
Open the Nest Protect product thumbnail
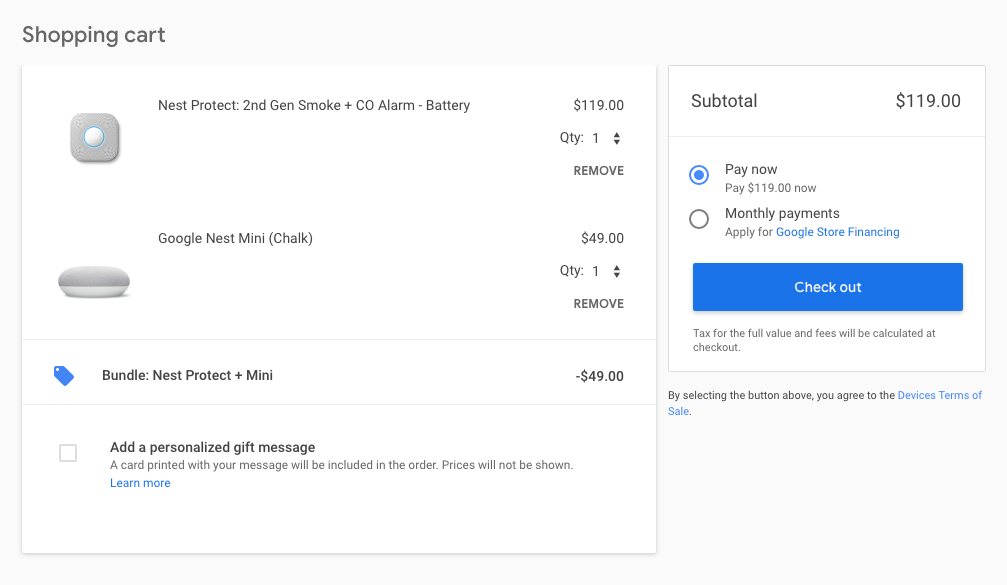click(95, 137)
